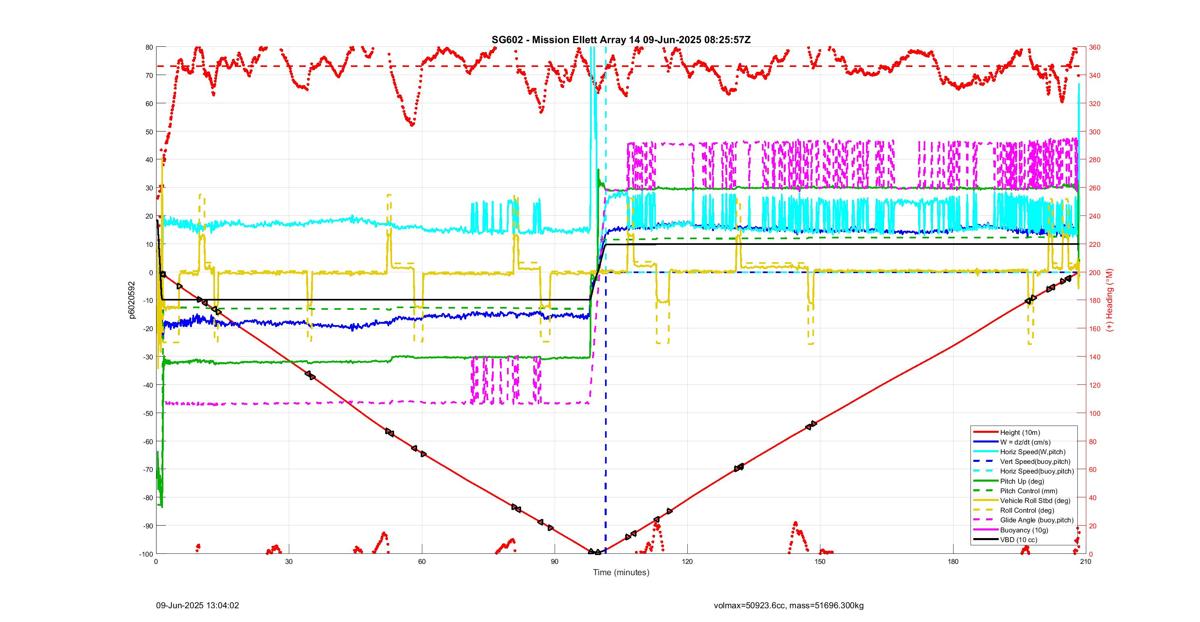Click heading axis tick label '360'
Image resolution: width=1200 pixels, height=622 pixels.
pyautogui.click(x=1095, y=47)
